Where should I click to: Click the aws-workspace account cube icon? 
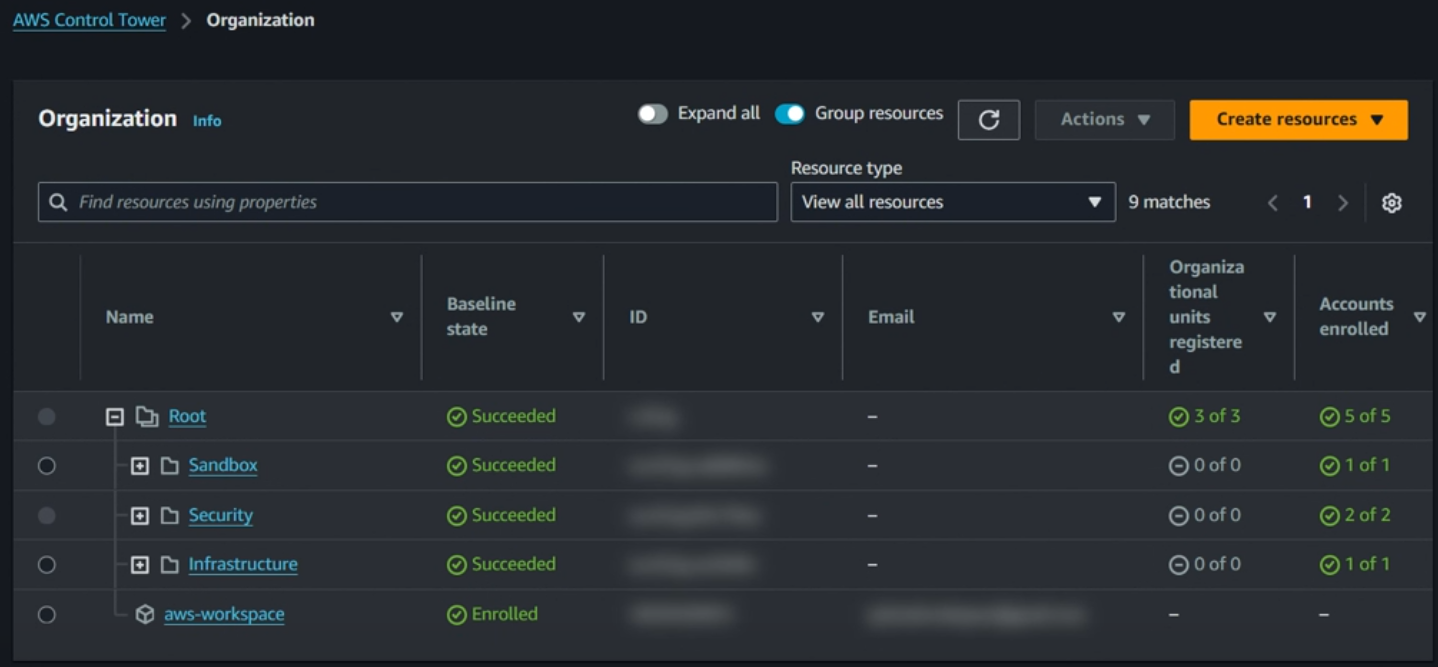[x=145, y=615]
